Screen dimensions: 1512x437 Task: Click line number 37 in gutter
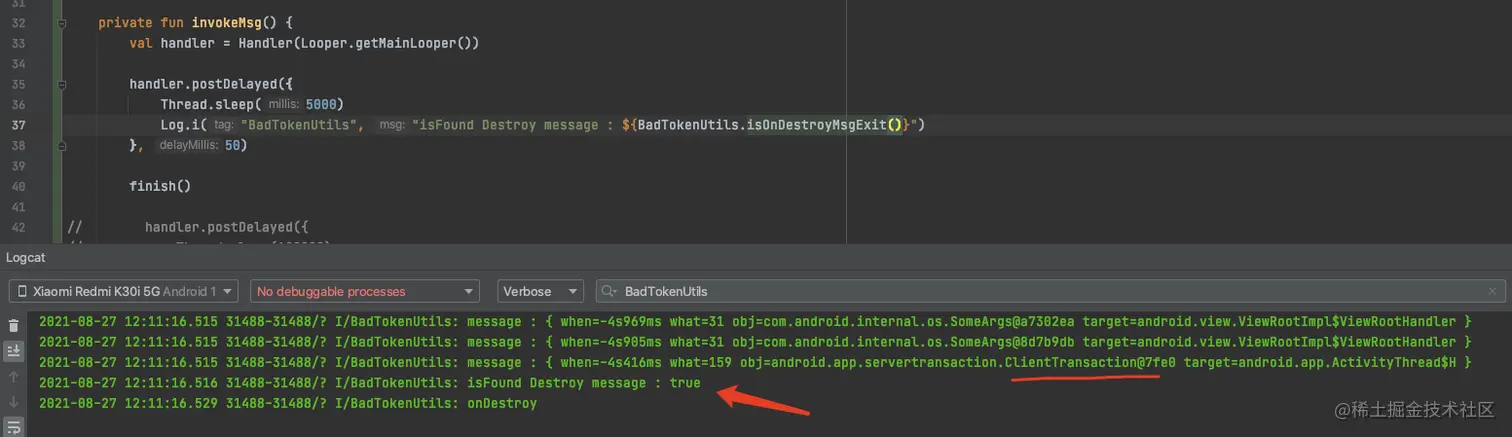19,125
